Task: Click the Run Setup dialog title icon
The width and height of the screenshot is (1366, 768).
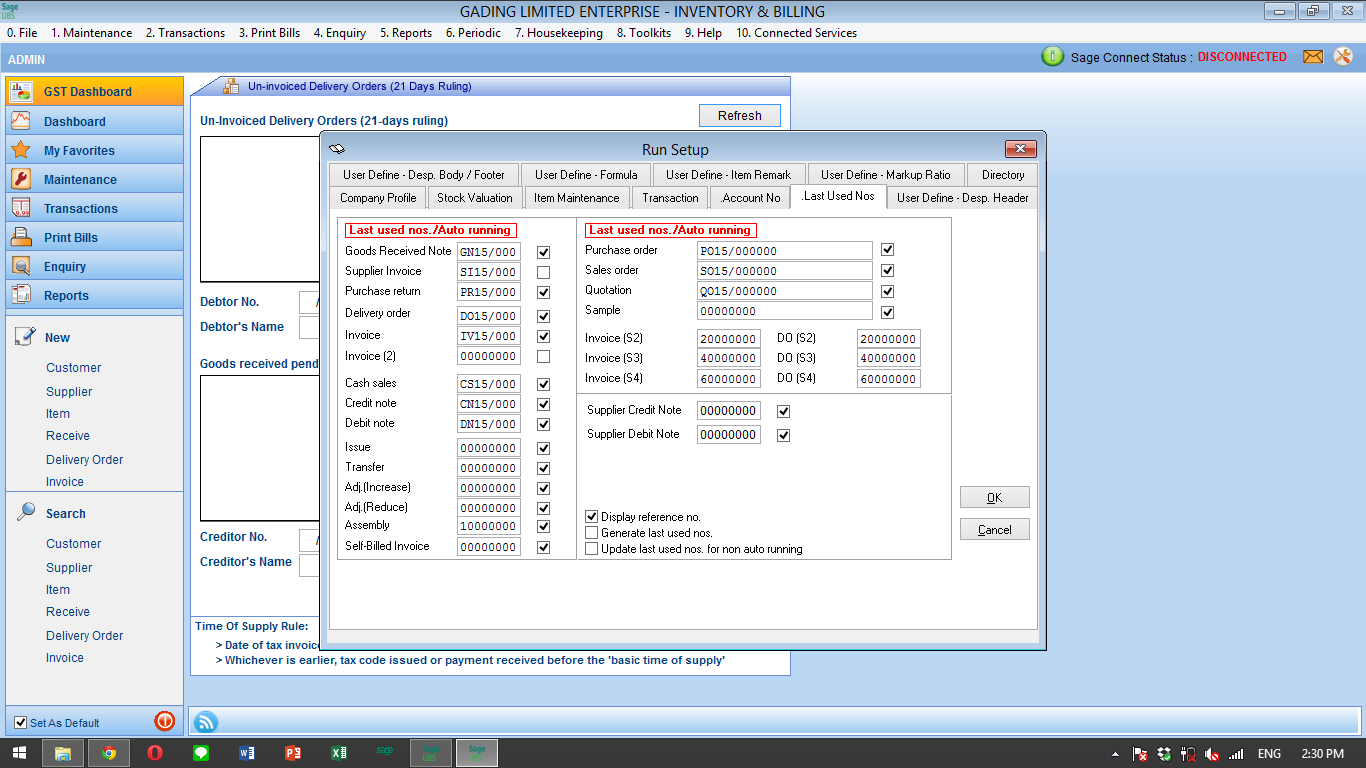Action: (337, 149)
